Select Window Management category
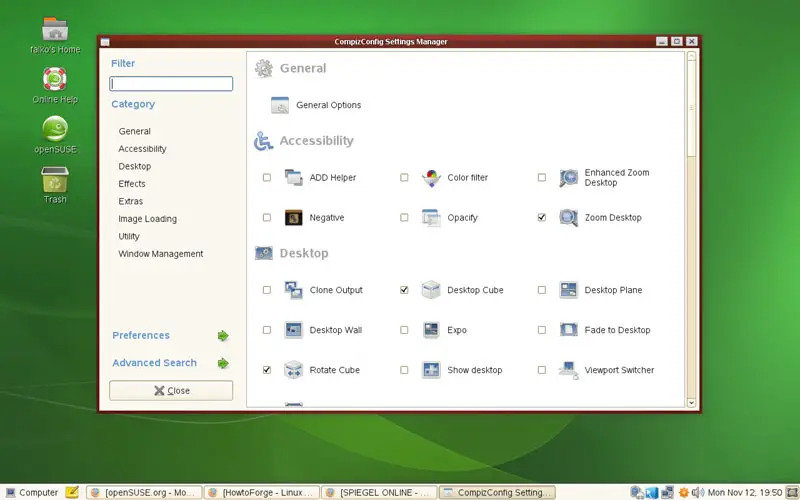The image size is (800, 500). [x=161, y=254]
